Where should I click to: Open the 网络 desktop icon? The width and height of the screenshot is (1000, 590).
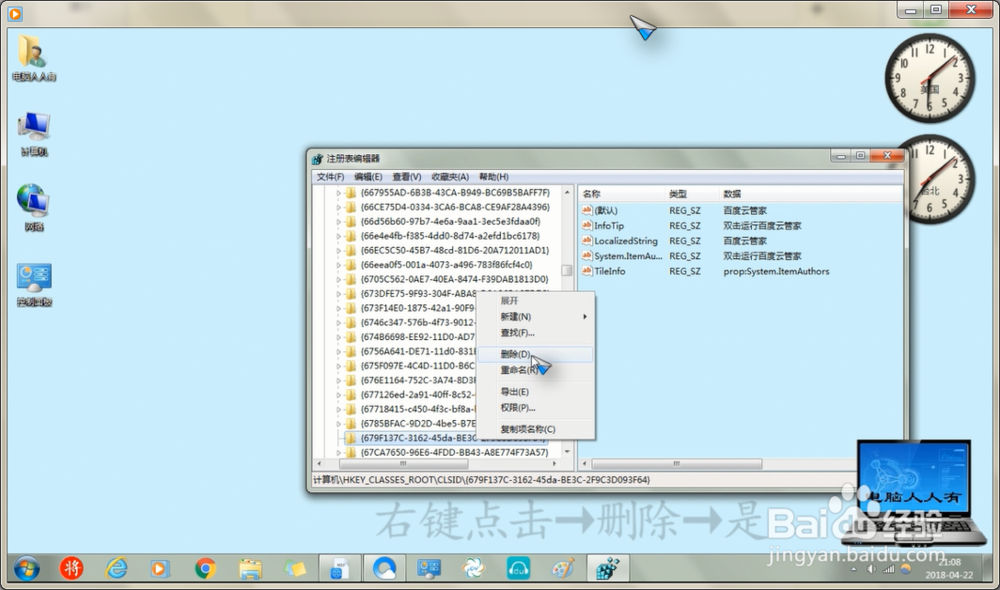tap(34, 207)
